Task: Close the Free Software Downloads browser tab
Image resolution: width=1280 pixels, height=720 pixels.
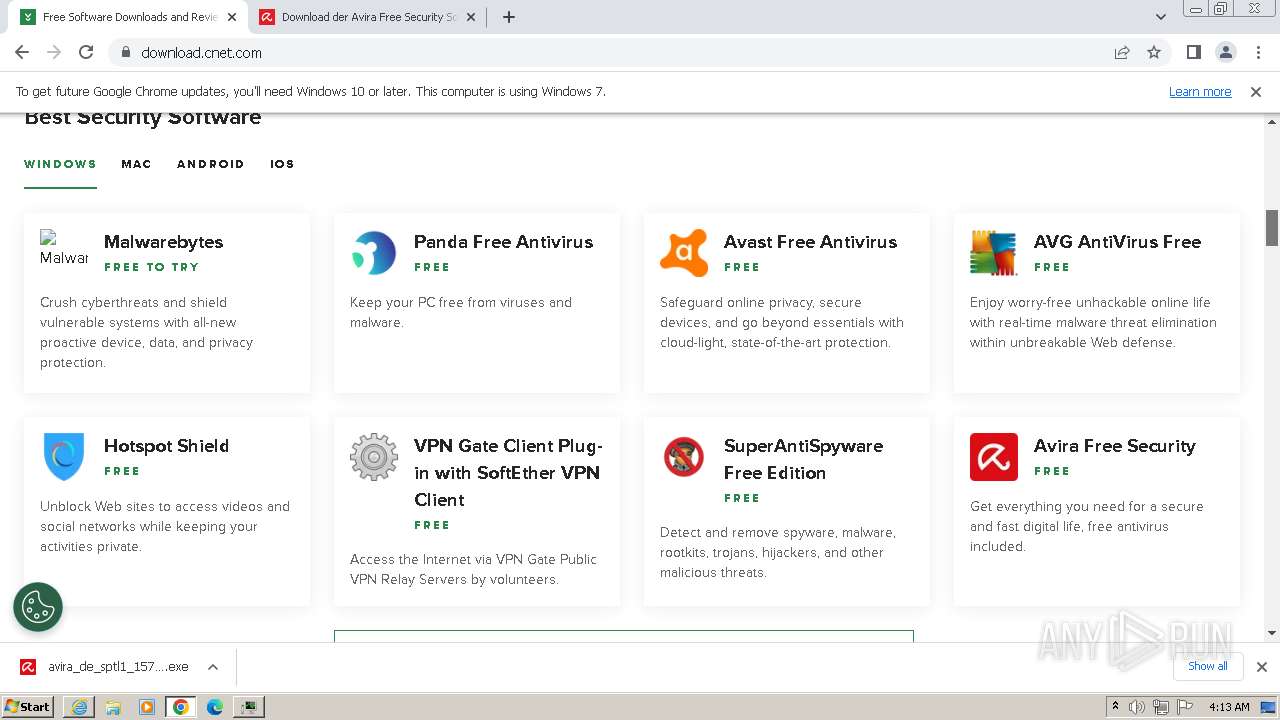Action: click(x=232, y=17)
